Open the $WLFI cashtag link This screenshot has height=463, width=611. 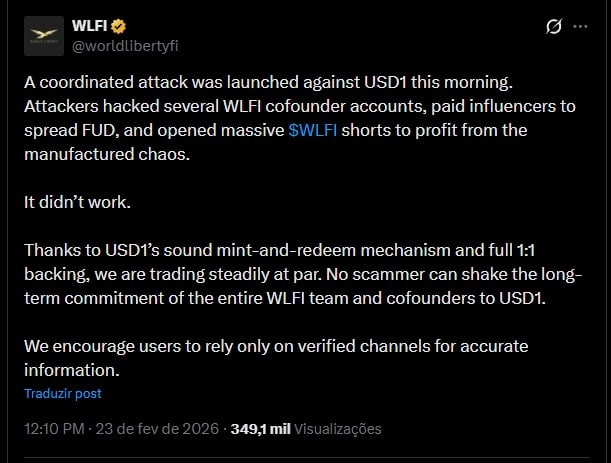click(x=312, y=130)
